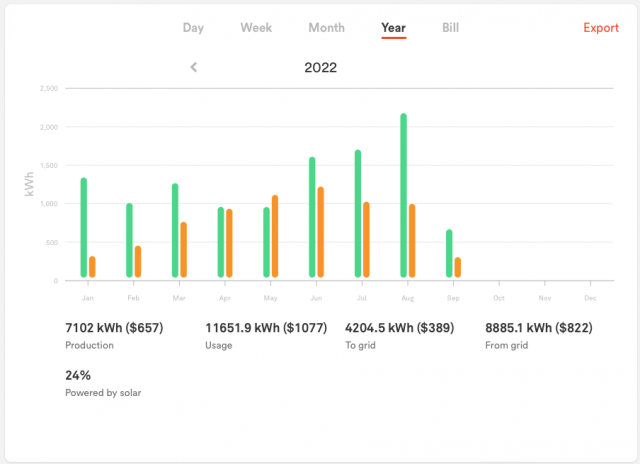Viewport: 640px width, 464px height.
Task: Click the 24% powered by solar value
Action: [x=78, y=375]
